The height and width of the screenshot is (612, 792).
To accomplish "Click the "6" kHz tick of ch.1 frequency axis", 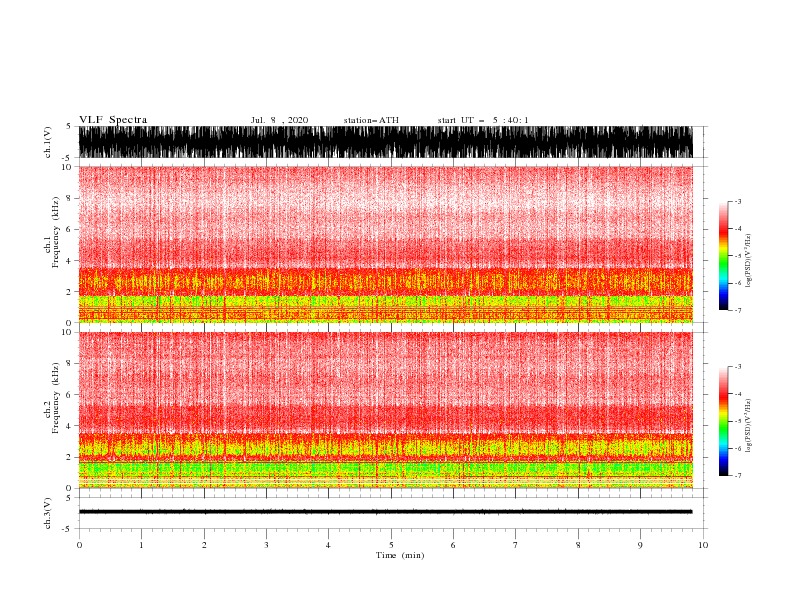I will click(x=70, y=229).
